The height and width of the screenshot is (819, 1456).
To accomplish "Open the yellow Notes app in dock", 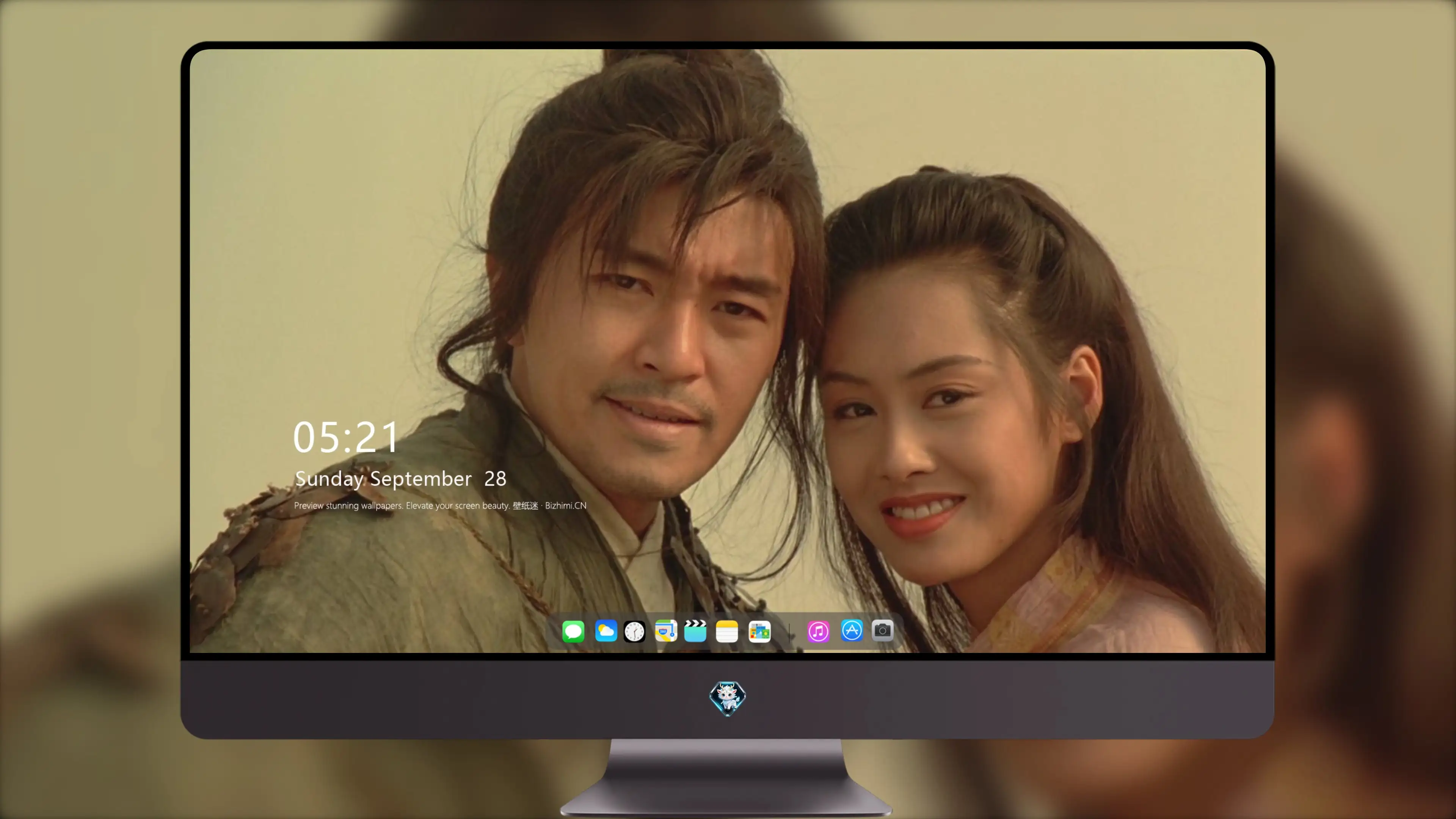I will point(727,631).
